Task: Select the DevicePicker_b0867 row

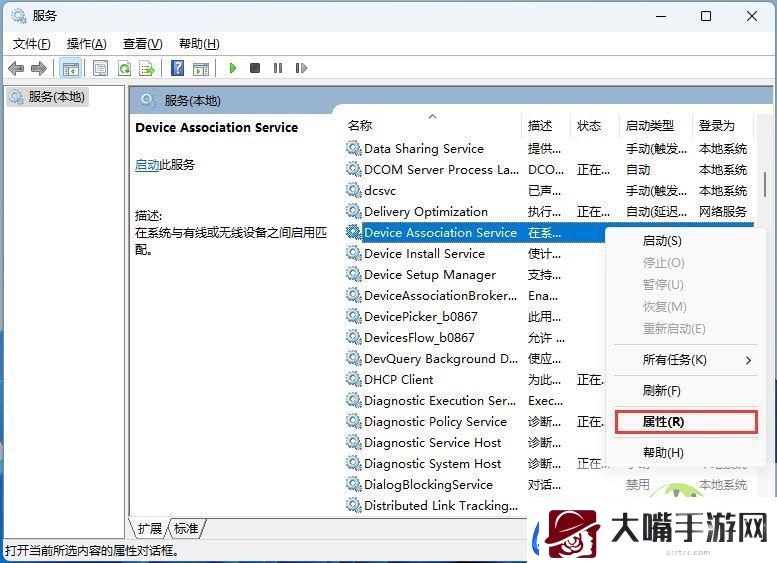Action: click(x=476, y=316)
